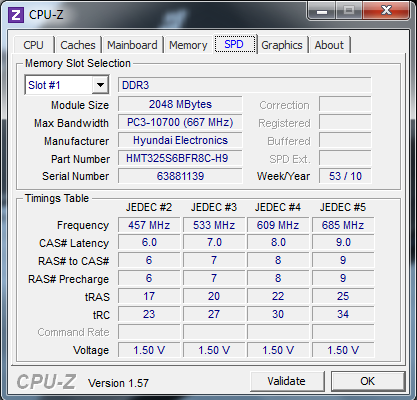The height and width of the screenshot is (400, 417).
Task: Click the JEDEC #5 voltage 1.50 V
Action: (x=343, y=350)
